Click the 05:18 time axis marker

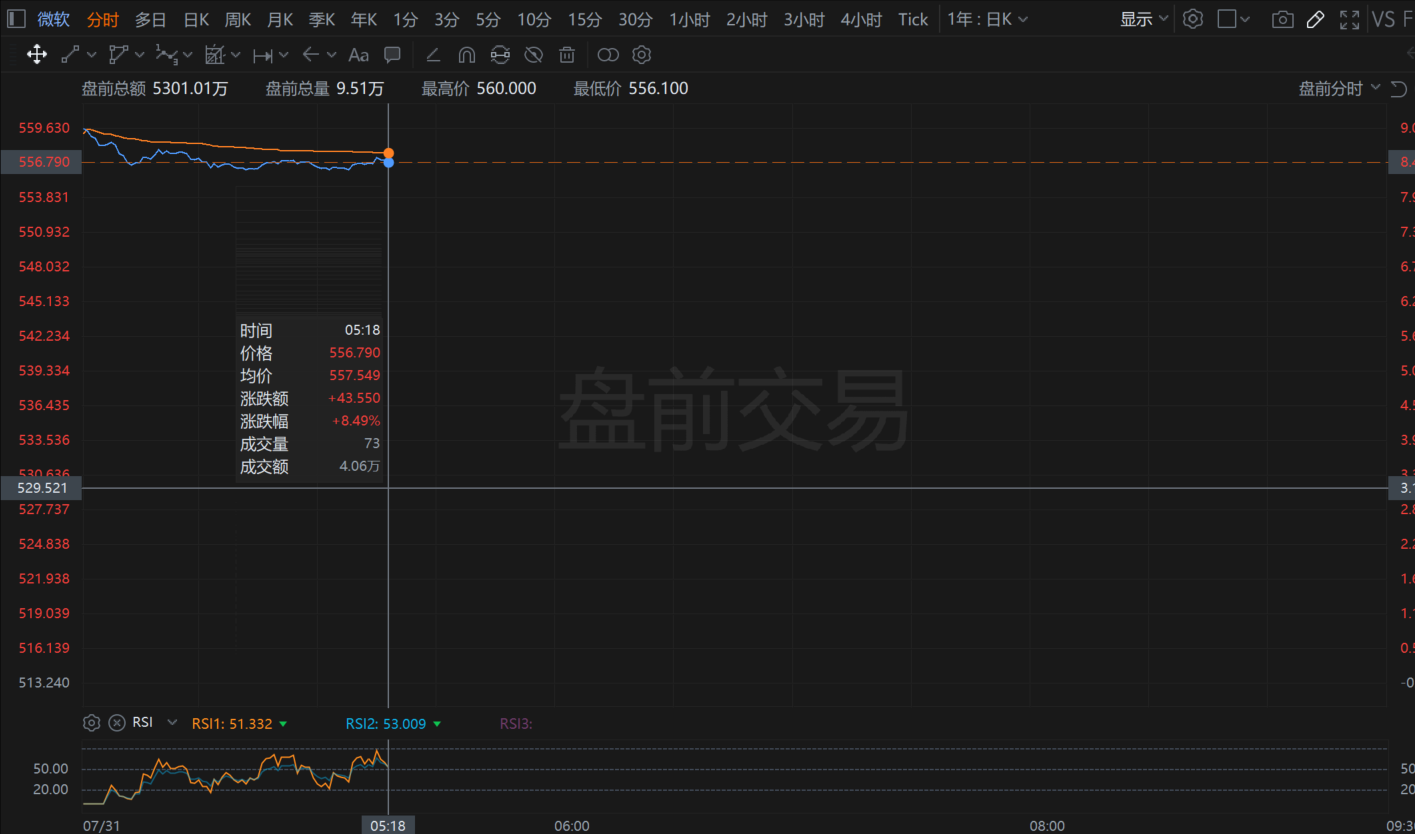click(388, 825)
